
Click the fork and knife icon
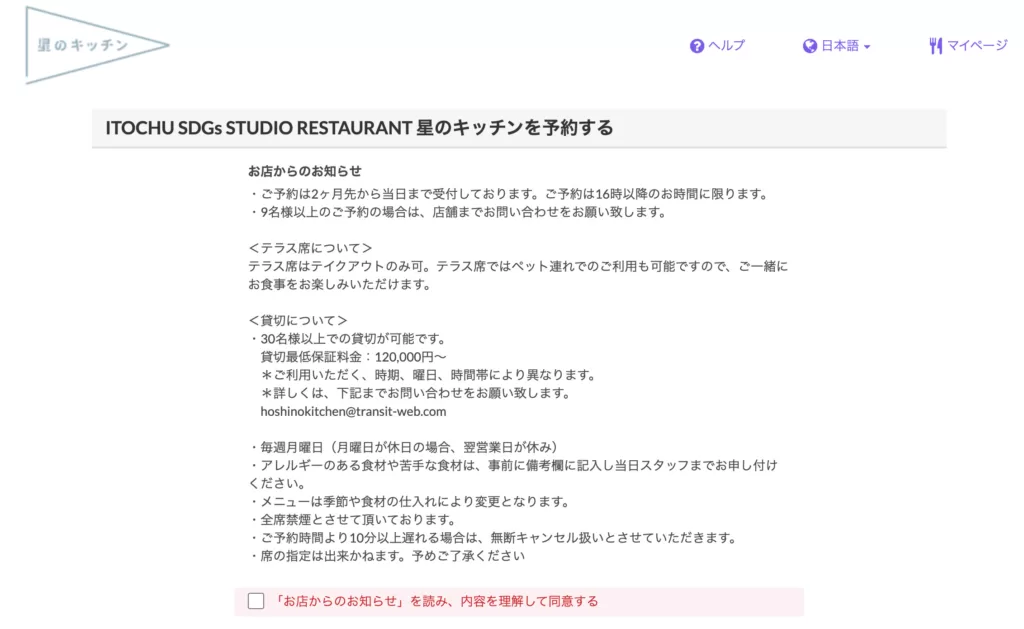936,46
